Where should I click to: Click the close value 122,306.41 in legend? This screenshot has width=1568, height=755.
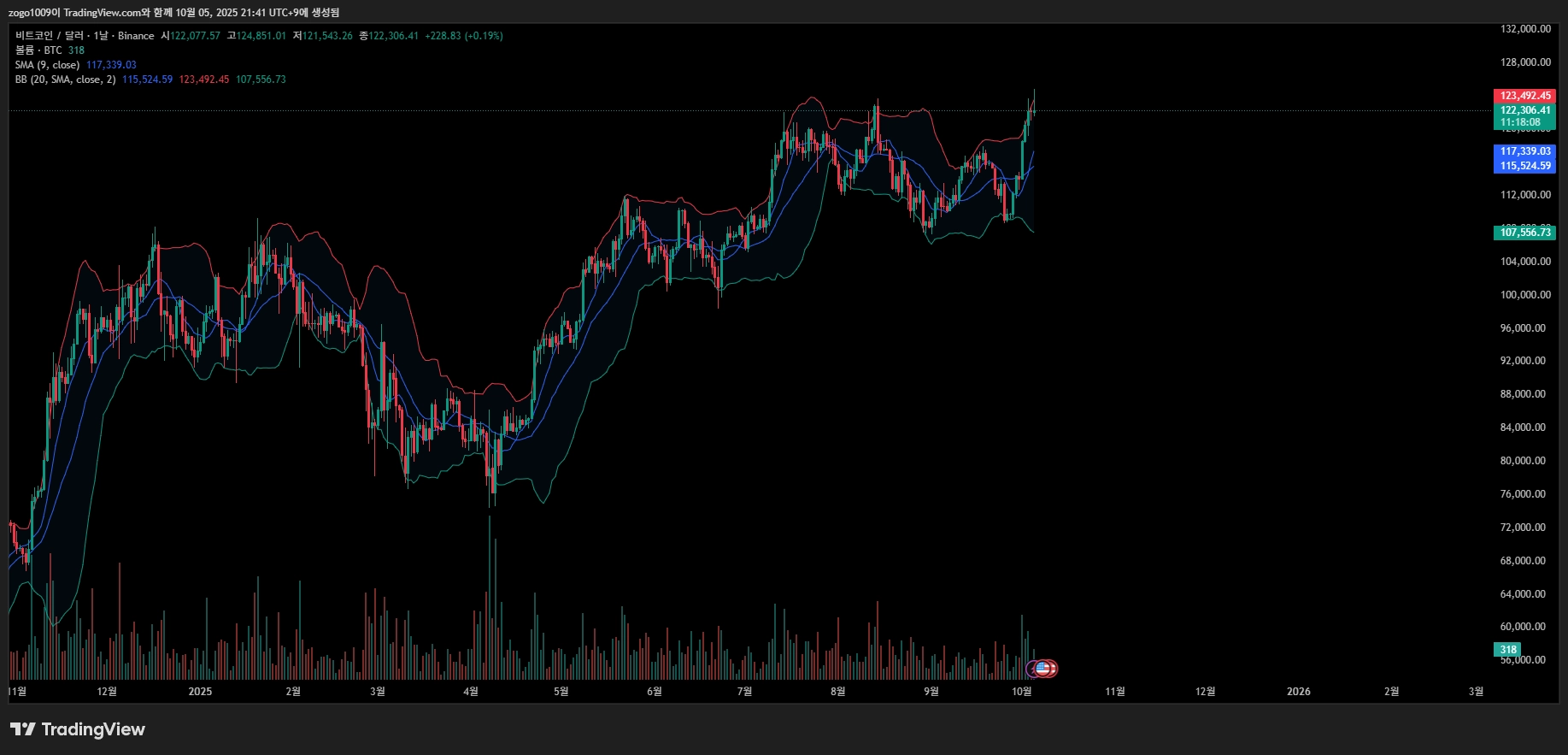(x=394, y=36)
